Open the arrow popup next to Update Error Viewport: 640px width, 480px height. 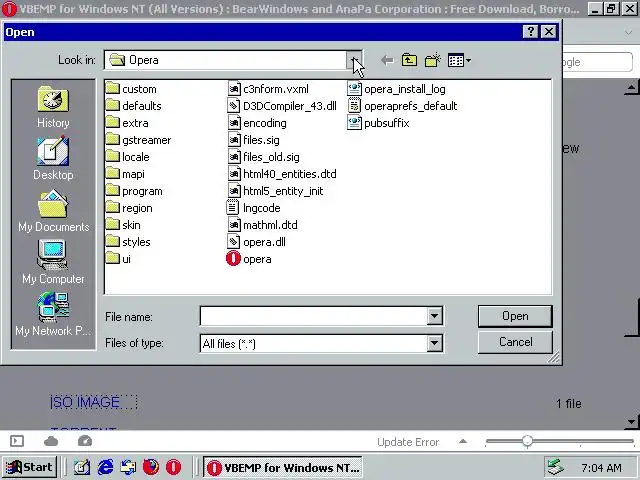[463, 441]
